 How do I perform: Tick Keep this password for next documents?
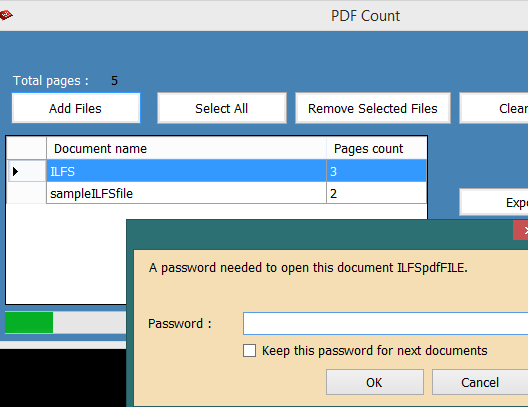(250, 350)
